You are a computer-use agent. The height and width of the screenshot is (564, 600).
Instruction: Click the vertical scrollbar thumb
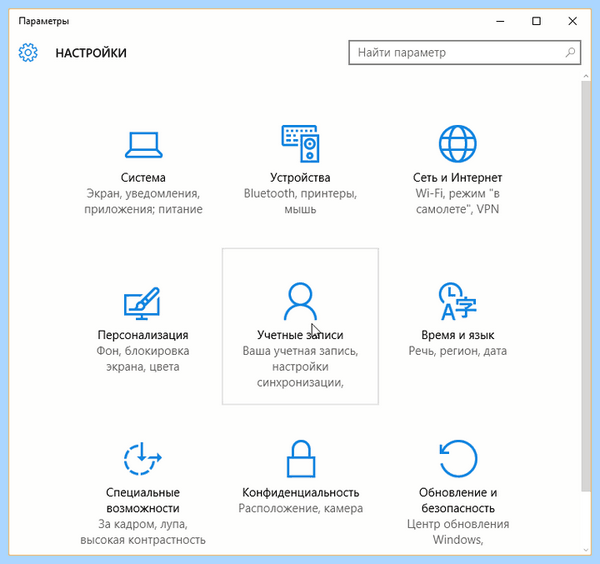[586, 286]
